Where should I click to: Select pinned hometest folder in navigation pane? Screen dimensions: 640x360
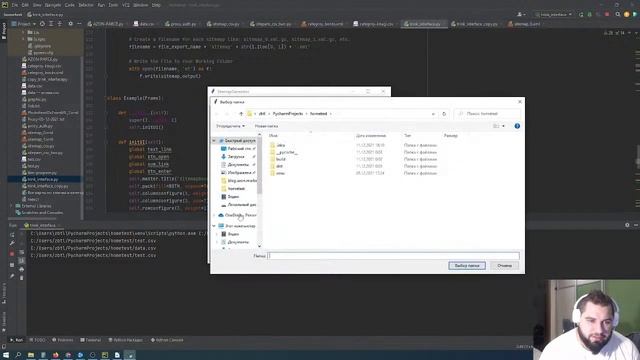click(x=236, y=189)
